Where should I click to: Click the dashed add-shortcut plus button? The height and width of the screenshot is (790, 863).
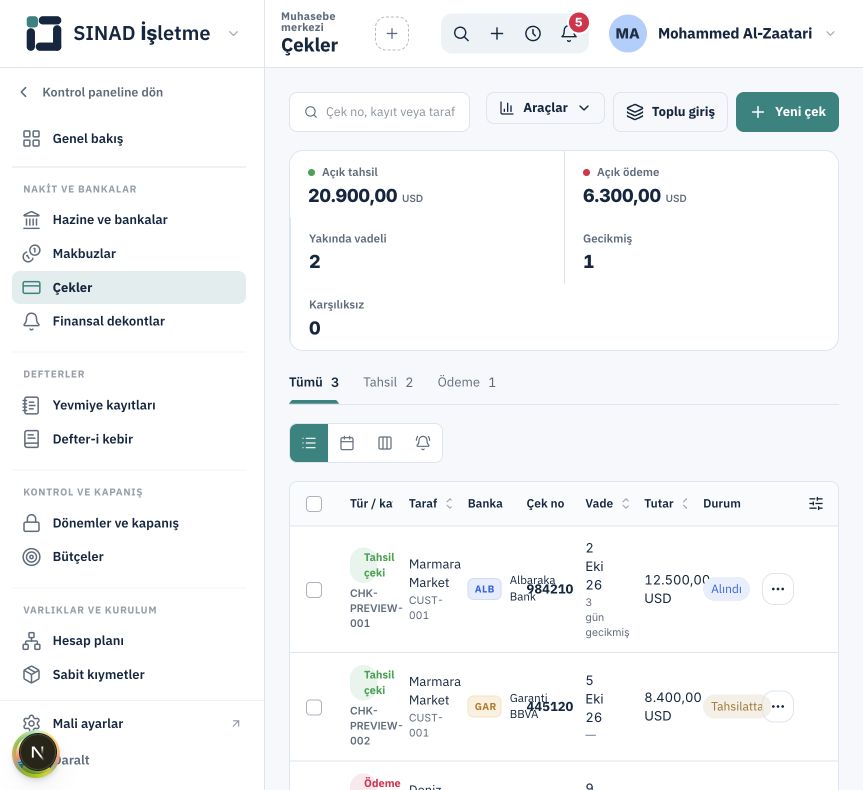pyautogui.click(x=392, y=34)
